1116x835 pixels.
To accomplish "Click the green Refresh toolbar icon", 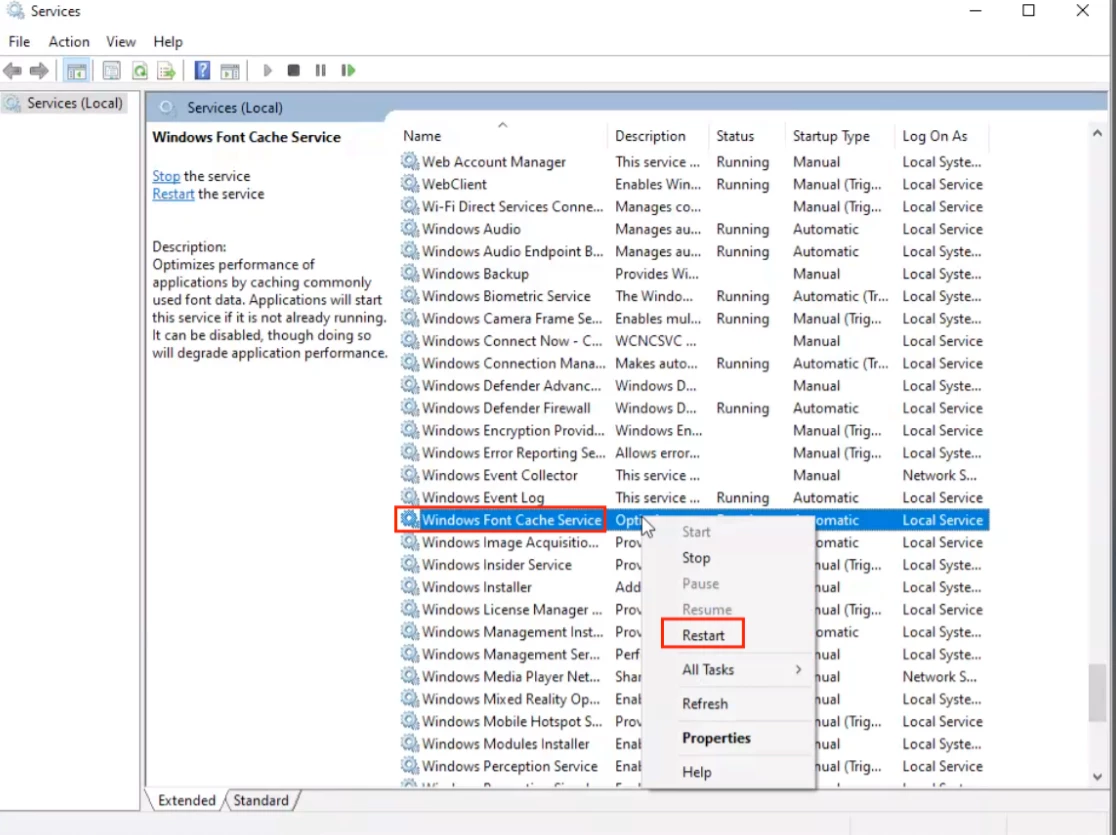I will [140, 70].
